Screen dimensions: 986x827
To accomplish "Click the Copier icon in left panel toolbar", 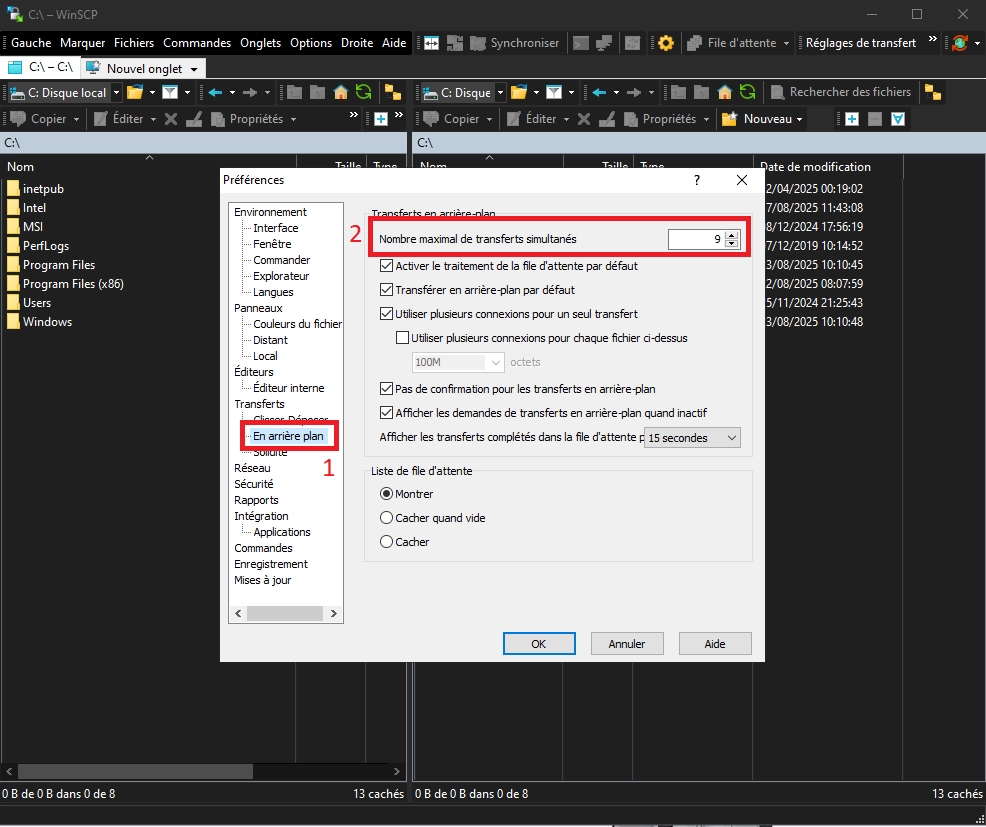I will tap(18, 119).
